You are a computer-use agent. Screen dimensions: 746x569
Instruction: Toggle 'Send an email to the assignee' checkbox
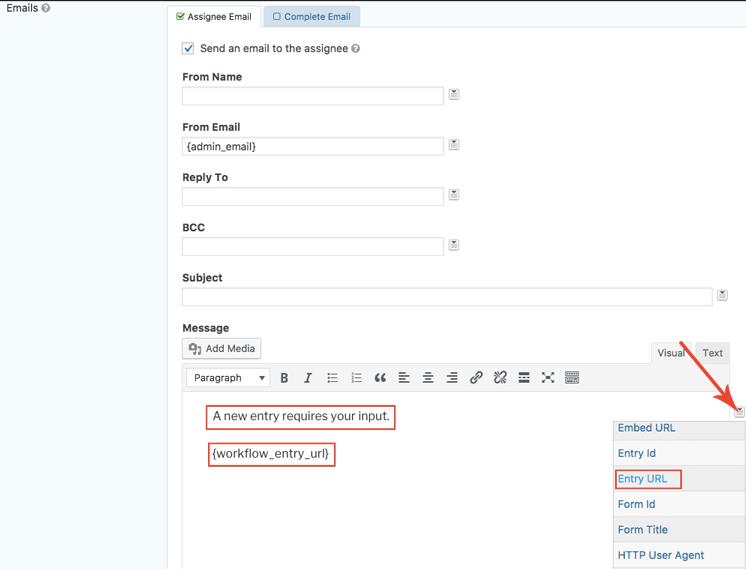coord(188,48)
